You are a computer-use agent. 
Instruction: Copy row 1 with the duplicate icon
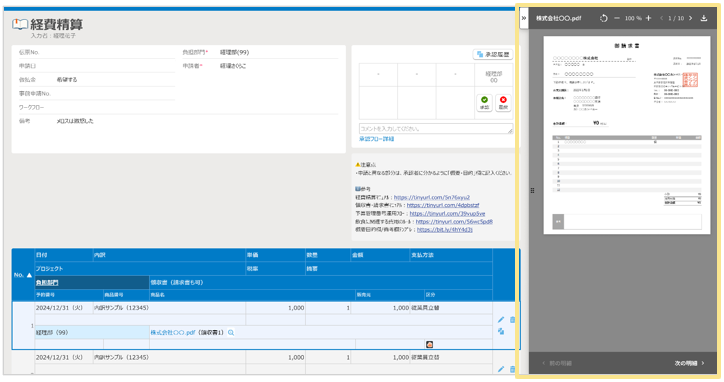pos(501,331)
